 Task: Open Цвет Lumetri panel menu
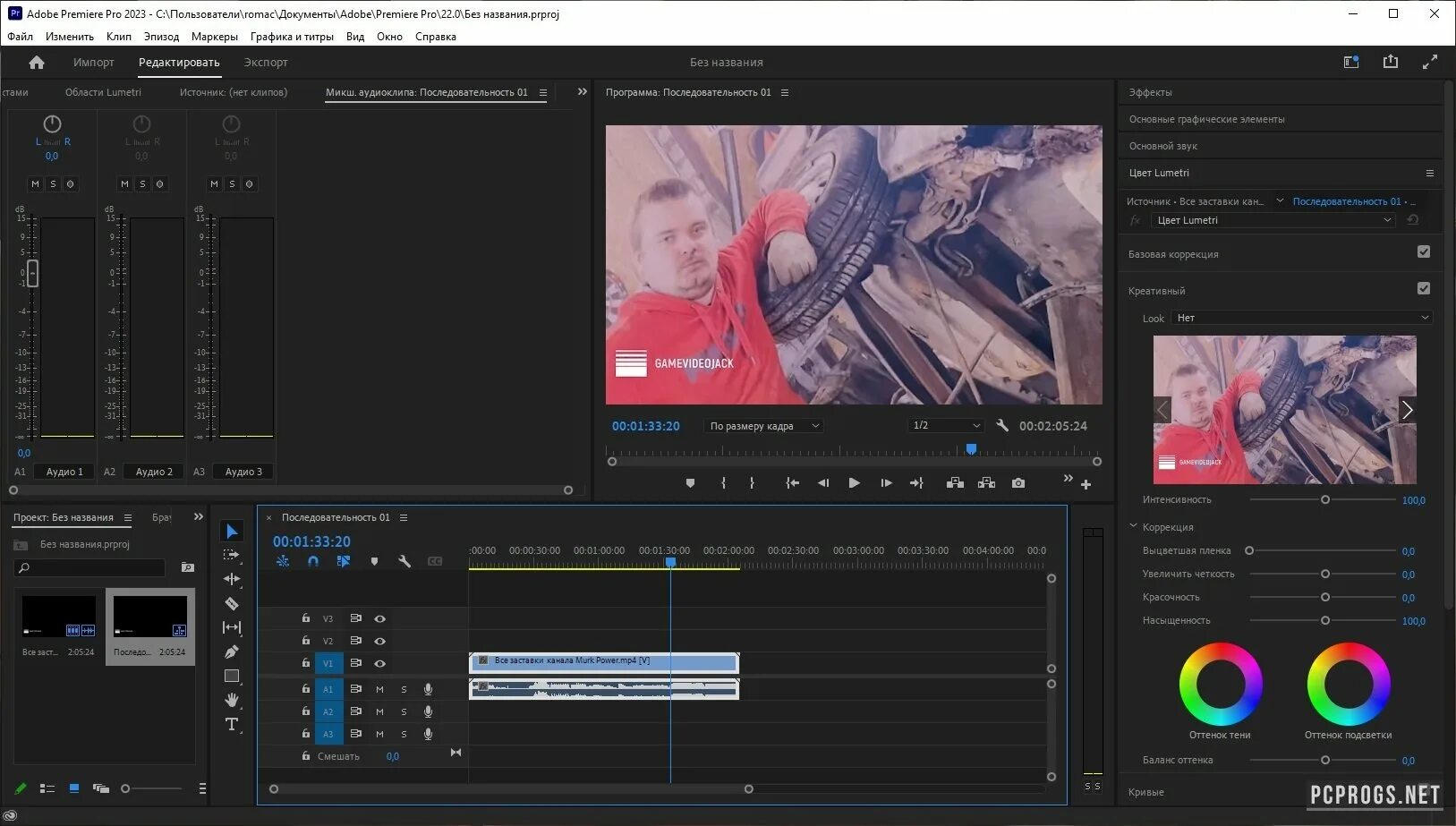[1430, 173]
